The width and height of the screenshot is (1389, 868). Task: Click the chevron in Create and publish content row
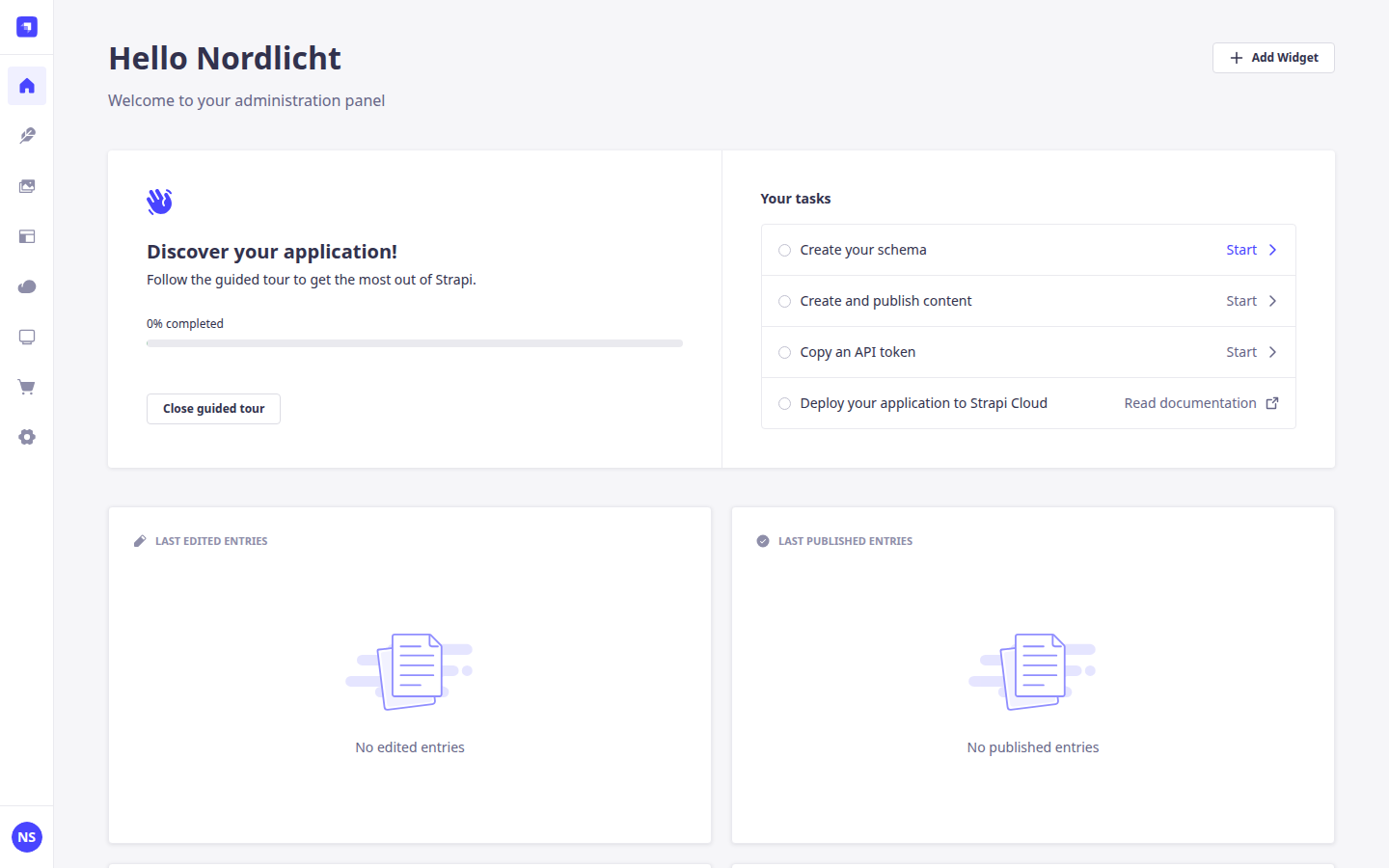1273,301
